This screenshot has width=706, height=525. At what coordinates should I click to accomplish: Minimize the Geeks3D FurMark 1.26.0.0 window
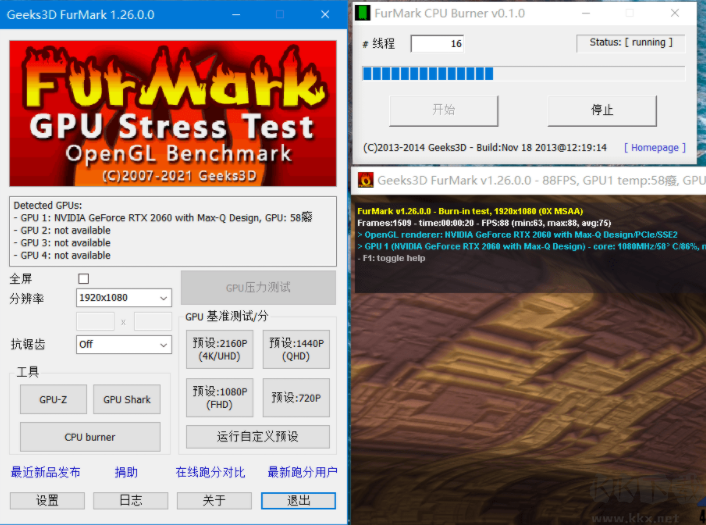[236, 14]
